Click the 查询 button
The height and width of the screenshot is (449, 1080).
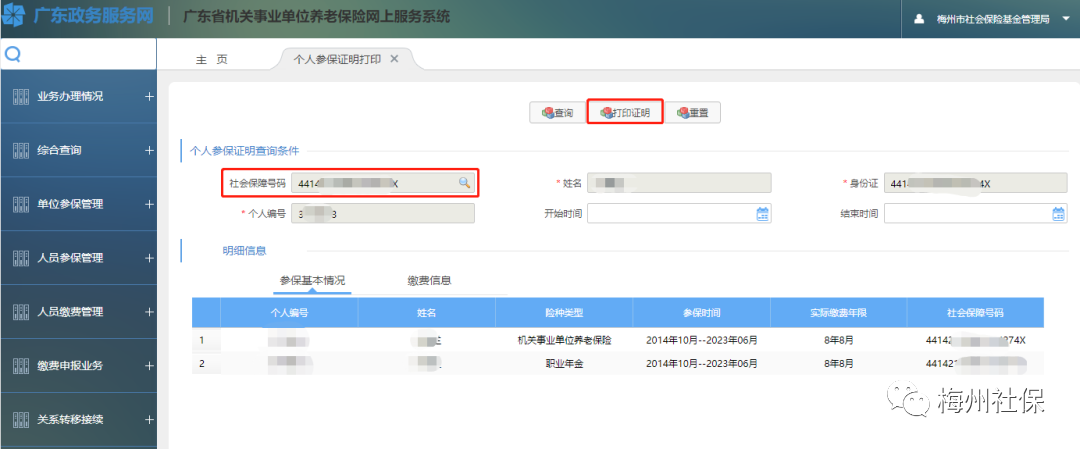point(558,113)
